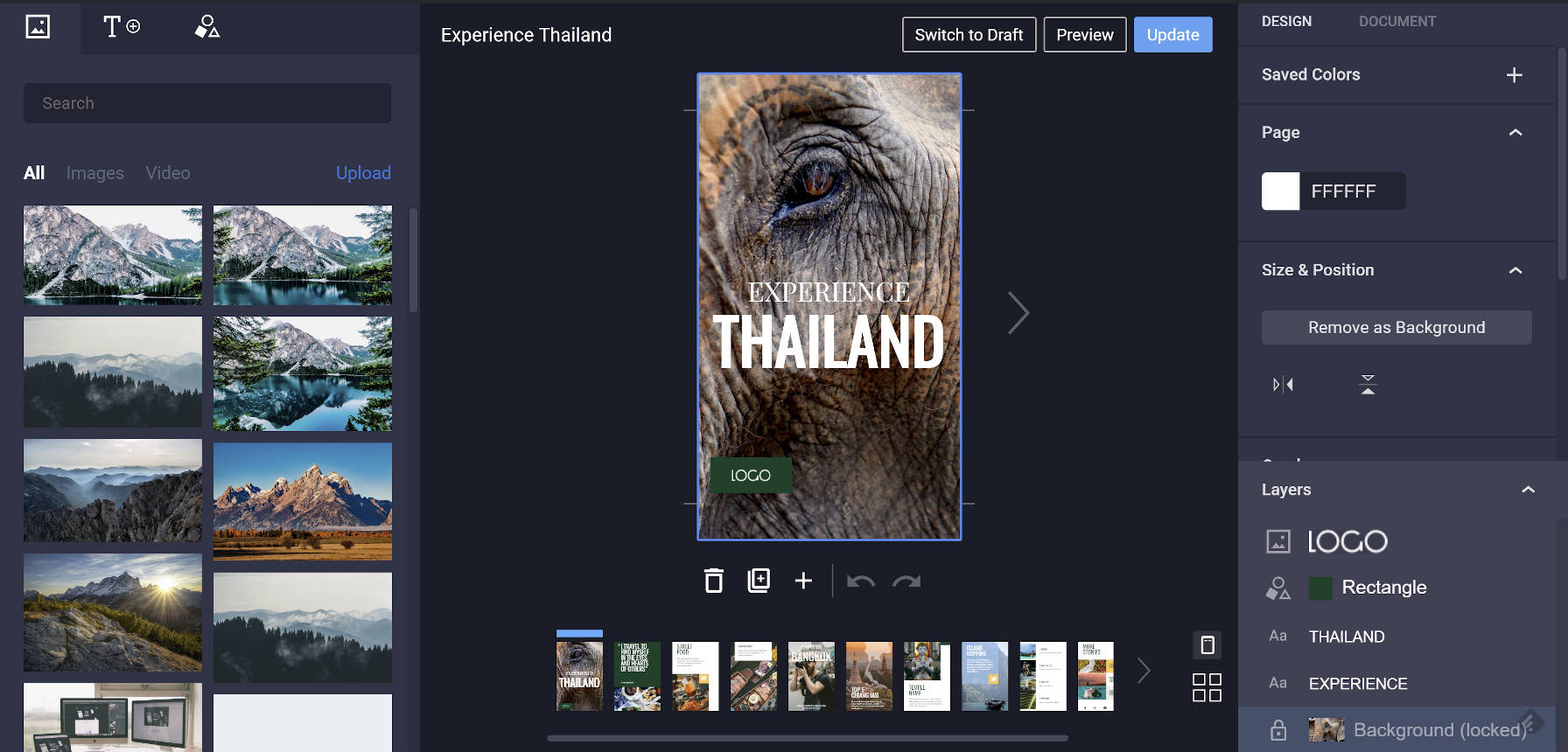
Task: Undo the last action
Action: click(861, 581)
